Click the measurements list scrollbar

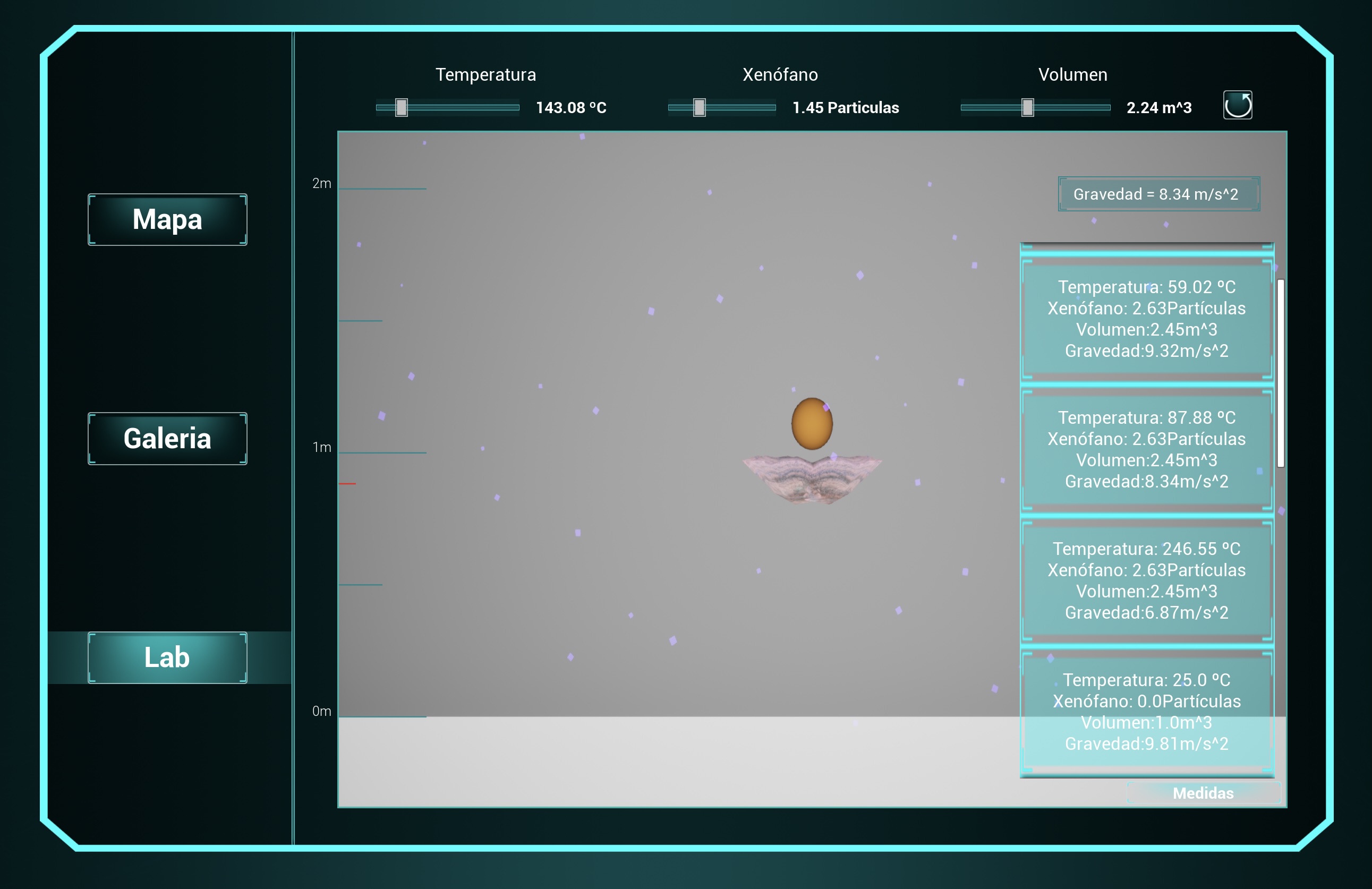coord(1280,373)
